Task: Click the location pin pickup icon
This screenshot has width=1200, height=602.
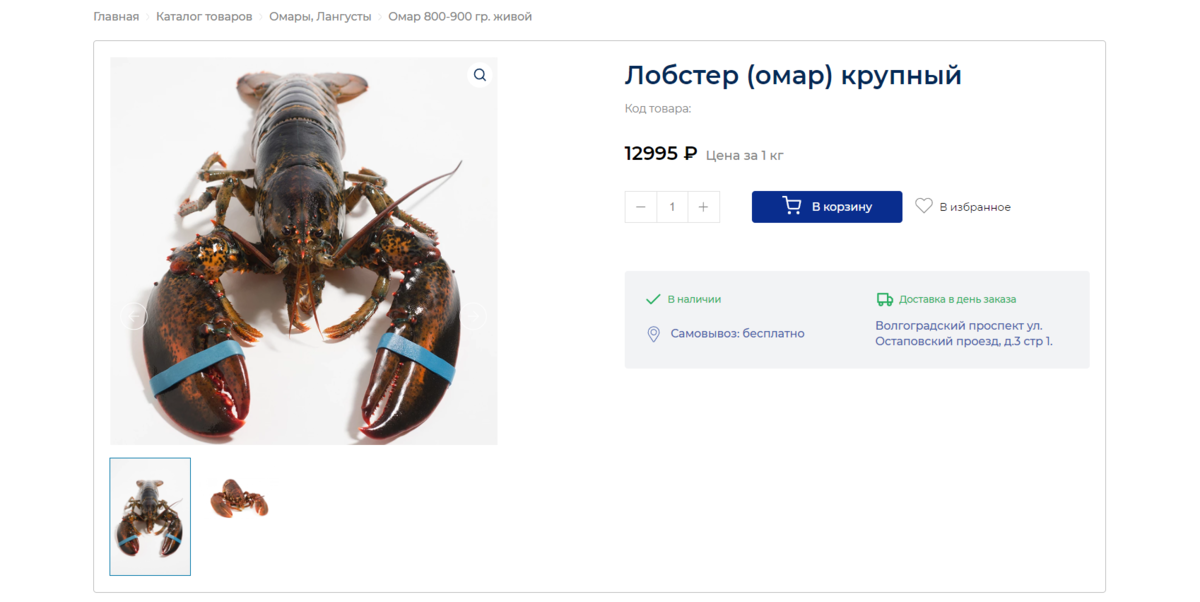Action: click(653, 334)
